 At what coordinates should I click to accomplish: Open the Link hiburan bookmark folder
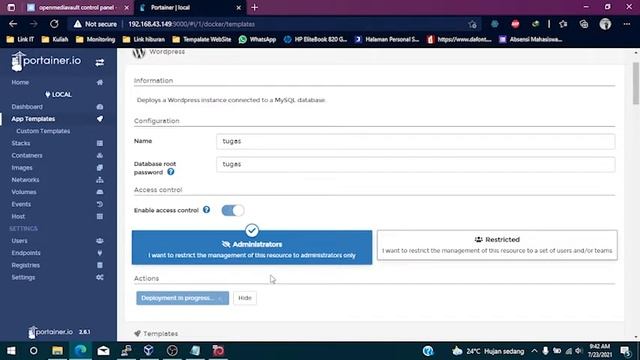click(144, 40)
